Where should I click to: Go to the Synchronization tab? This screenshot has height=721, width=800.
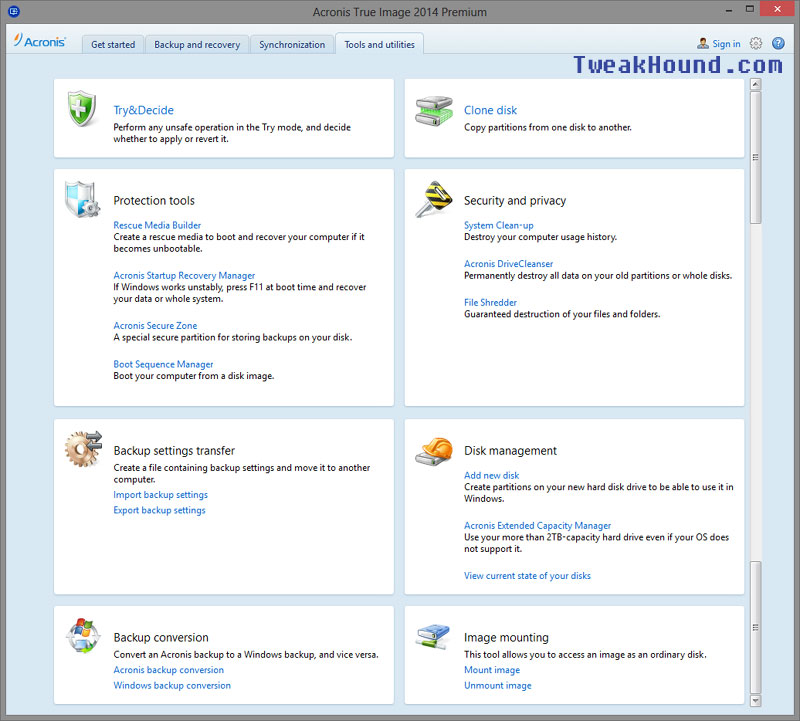coord(292,44)
